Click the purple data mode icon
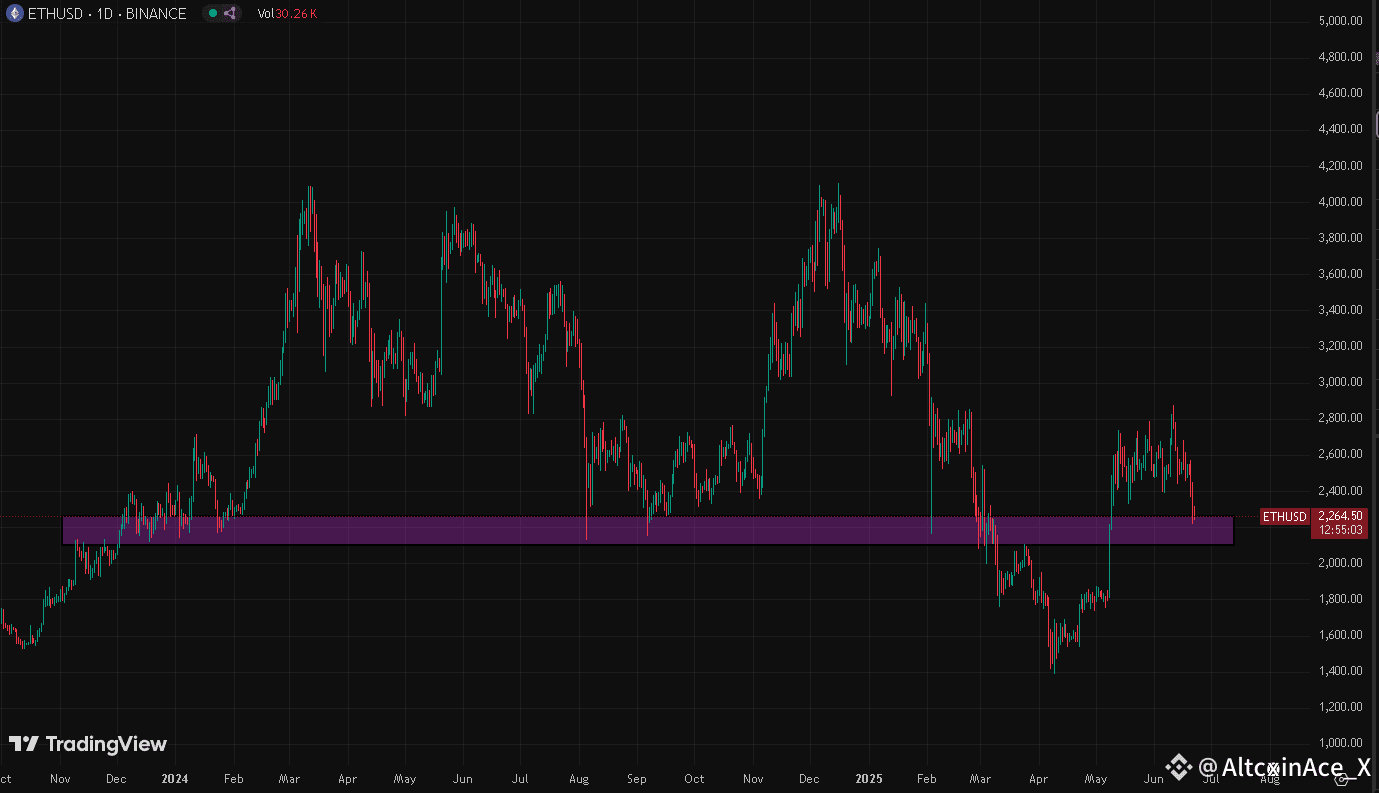Image resolution: width=1379 pixels, height=793 pixels. (230, 13)
